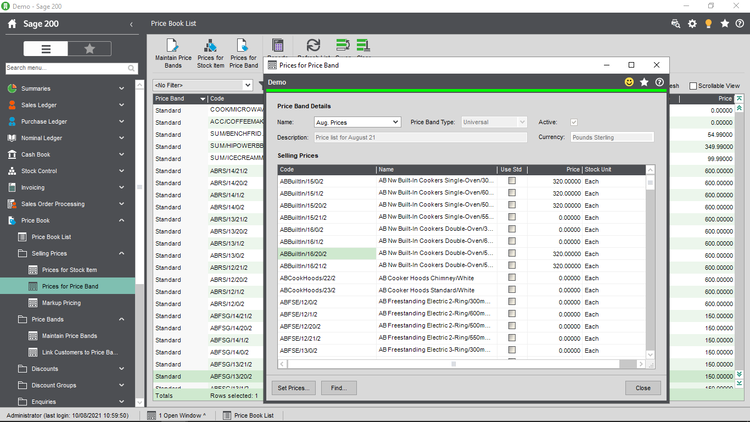Click the Set Prices button
Screen dimensions: 750x422
tap(294, 388)
